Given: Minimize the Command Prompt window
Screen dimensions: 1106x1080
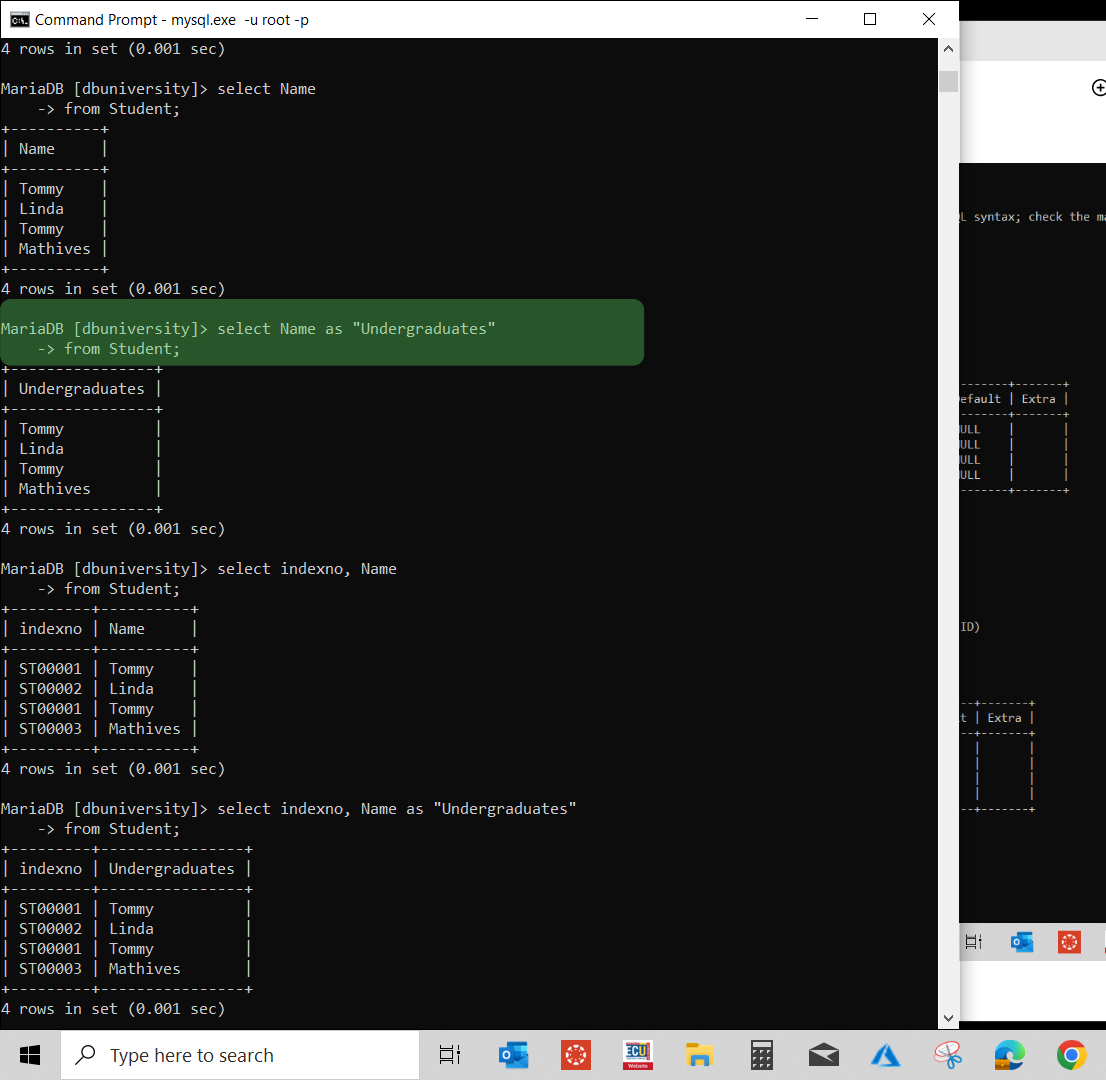Looking at the screenshot, I should click(x=811, y=18).
